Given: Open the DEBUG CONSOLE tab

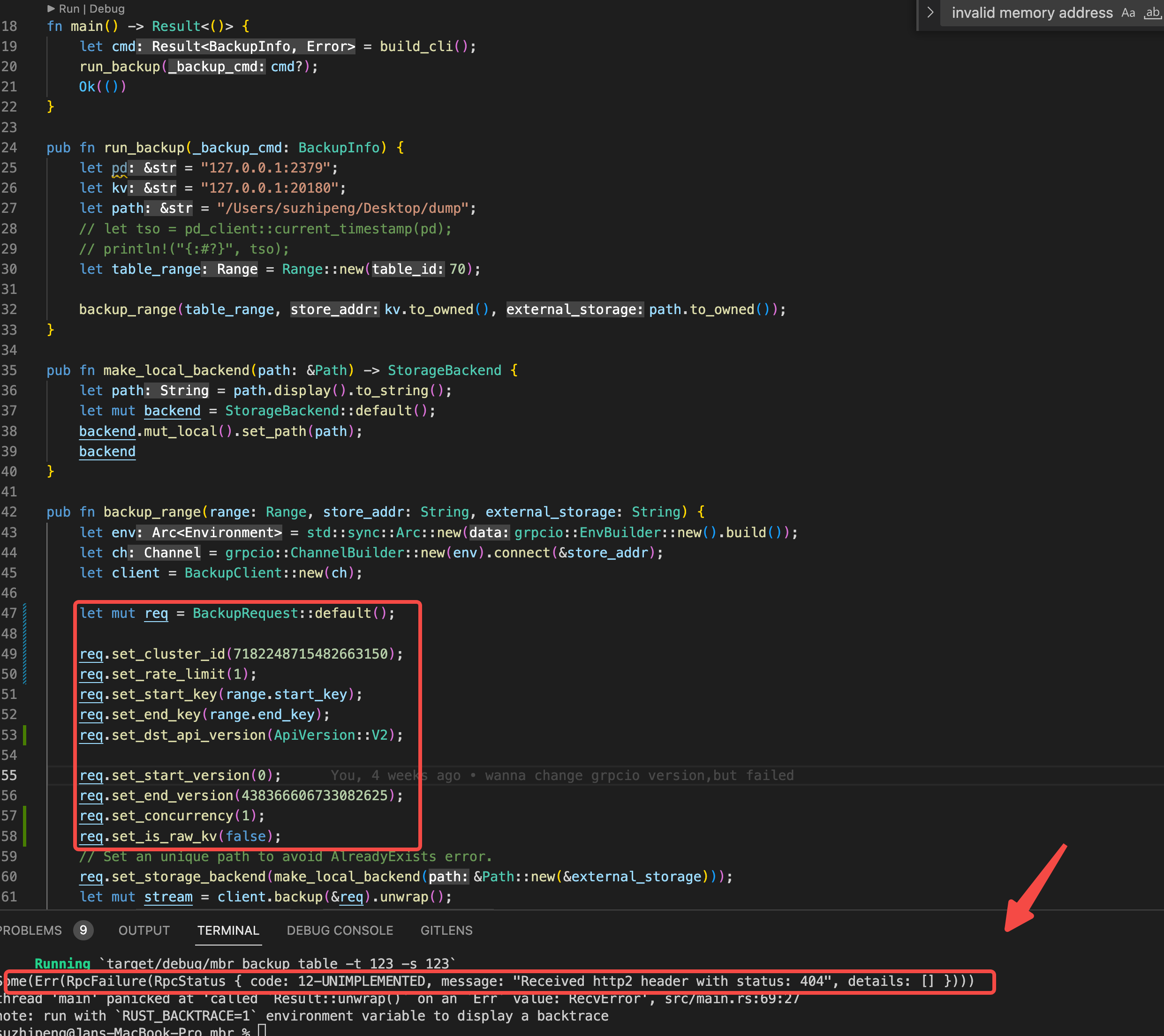Looking at the screenshot, I should pos(340,930).
